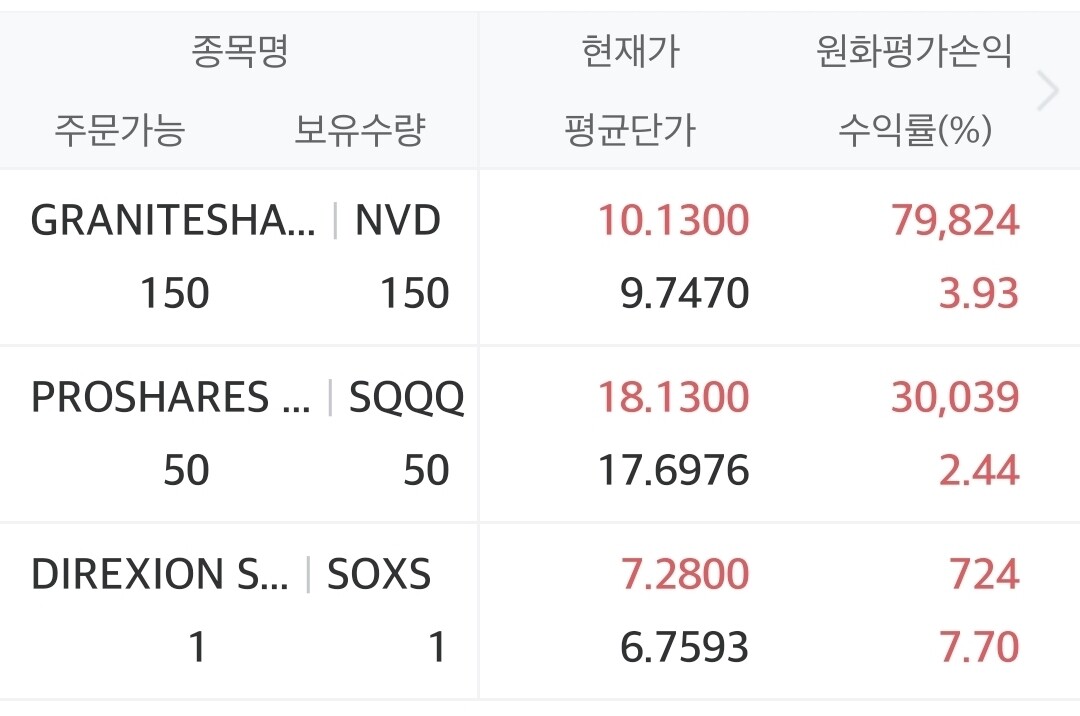Click the 수익률(%) column header
This screenshot has height=716, width=1080.
click(915, 129)
